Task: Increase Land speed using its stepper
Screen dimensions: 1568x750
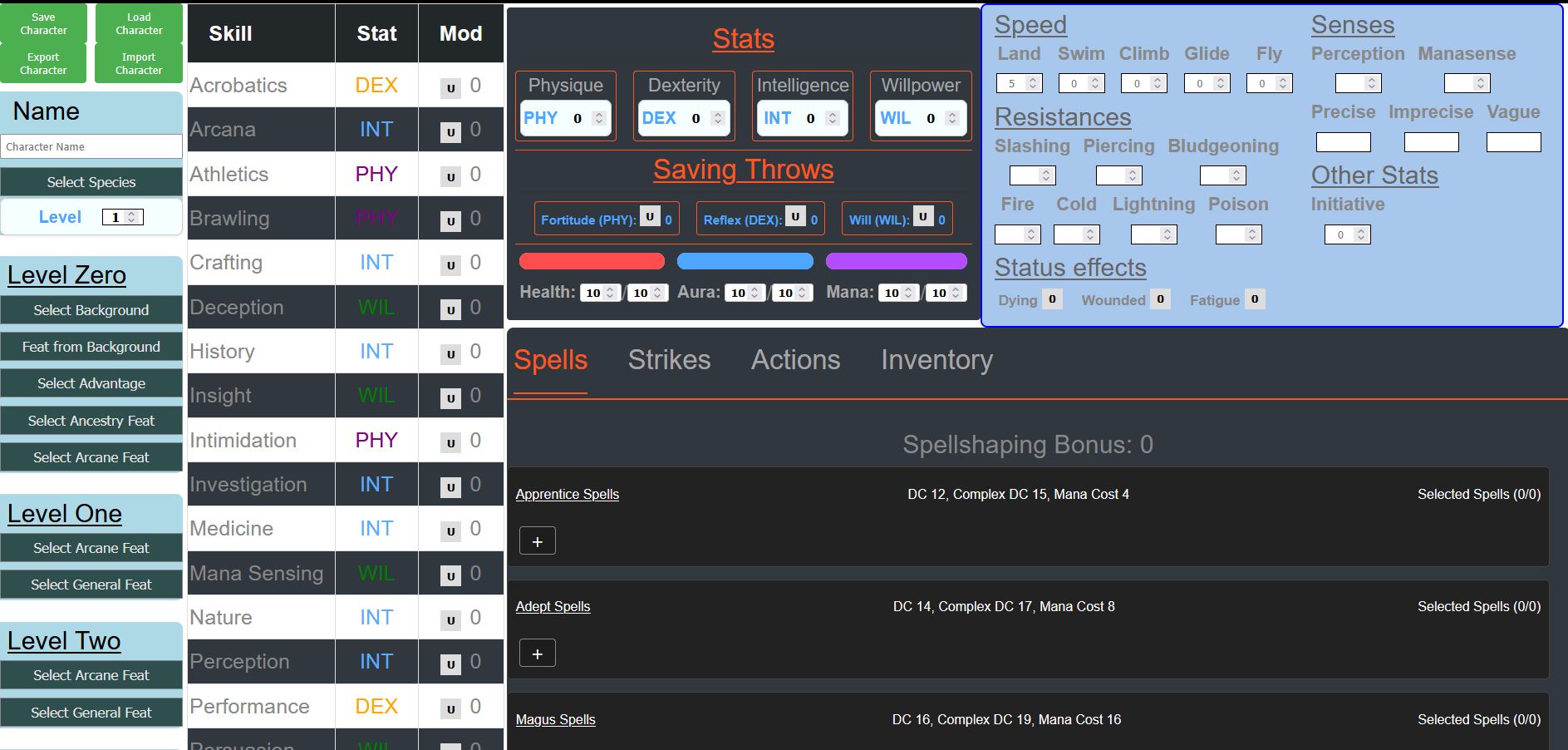Action: [1030, 79]
